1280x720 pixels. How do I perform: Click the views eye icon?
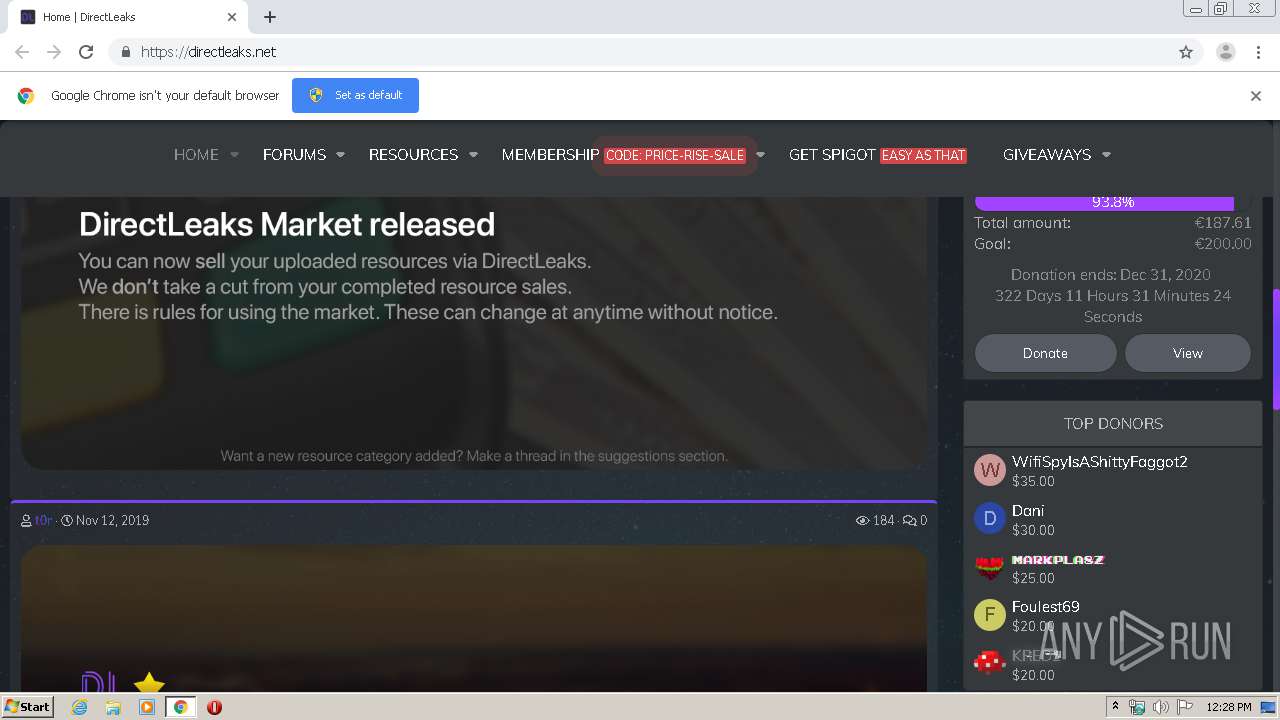(x=862, y=520)
